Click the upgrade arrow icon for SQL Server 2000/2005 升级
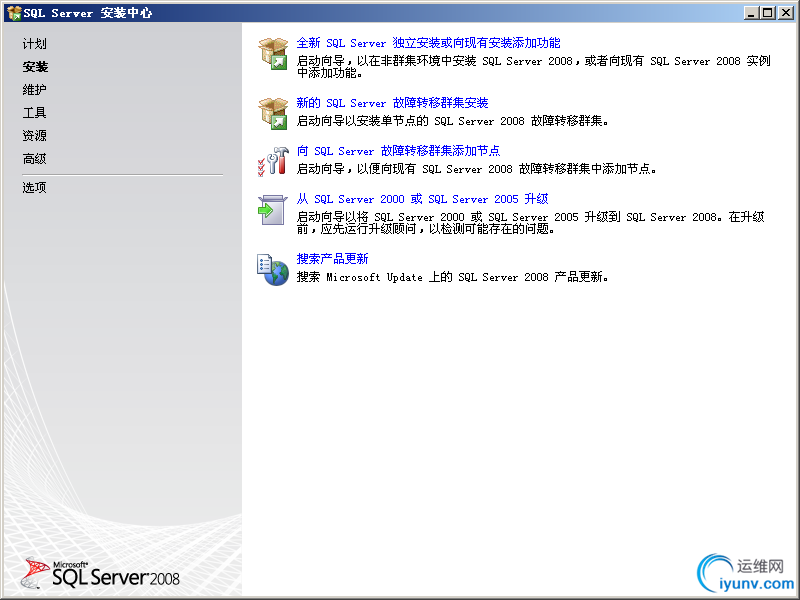 [x=272, y=209]
